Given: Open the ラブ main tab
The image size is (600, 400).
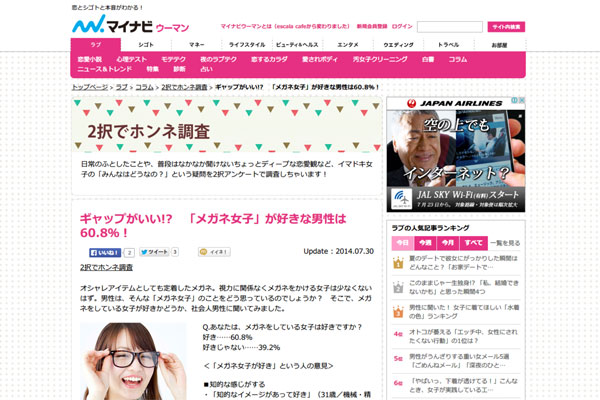Looking at the screenshot, I should click(x=96, y=45).
